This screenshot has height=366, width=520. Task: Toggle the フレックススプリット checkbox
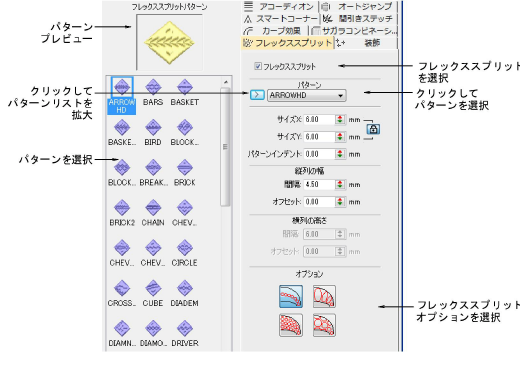click(258, 66)
